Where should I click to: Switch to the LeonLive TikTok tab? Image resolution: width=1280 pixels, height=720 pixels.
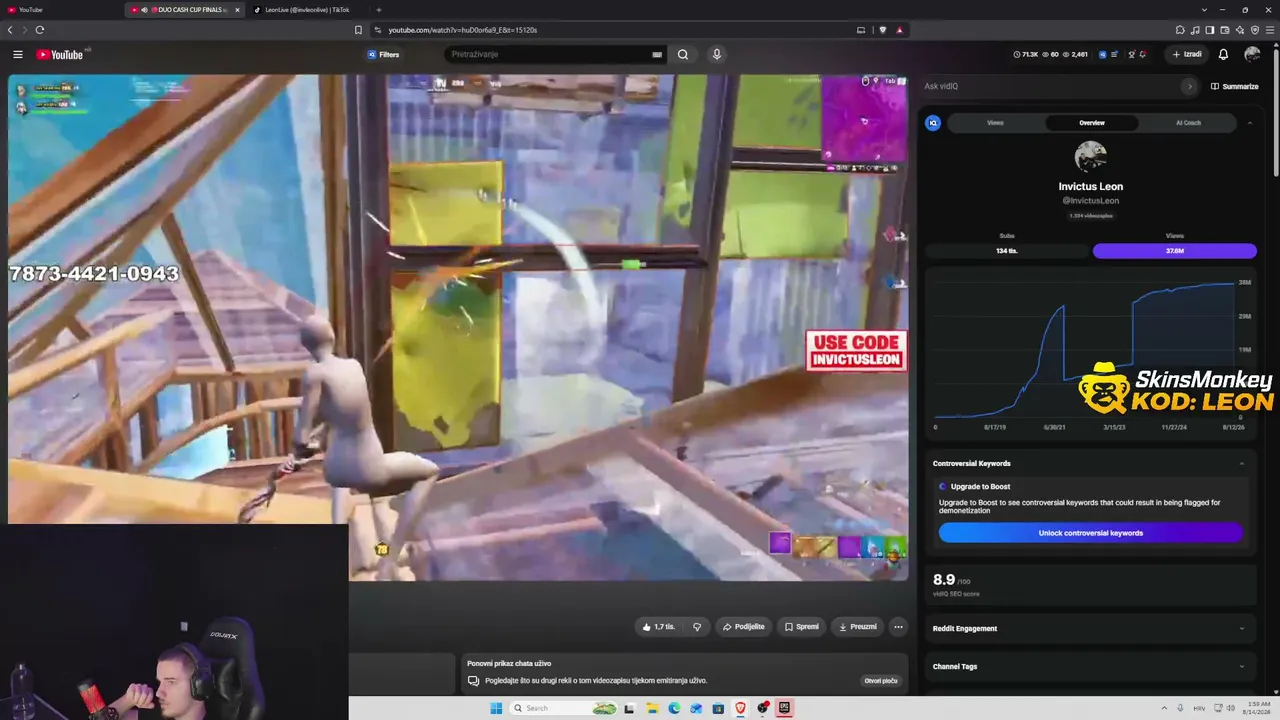pyautogui.click(x=308, y=9)
